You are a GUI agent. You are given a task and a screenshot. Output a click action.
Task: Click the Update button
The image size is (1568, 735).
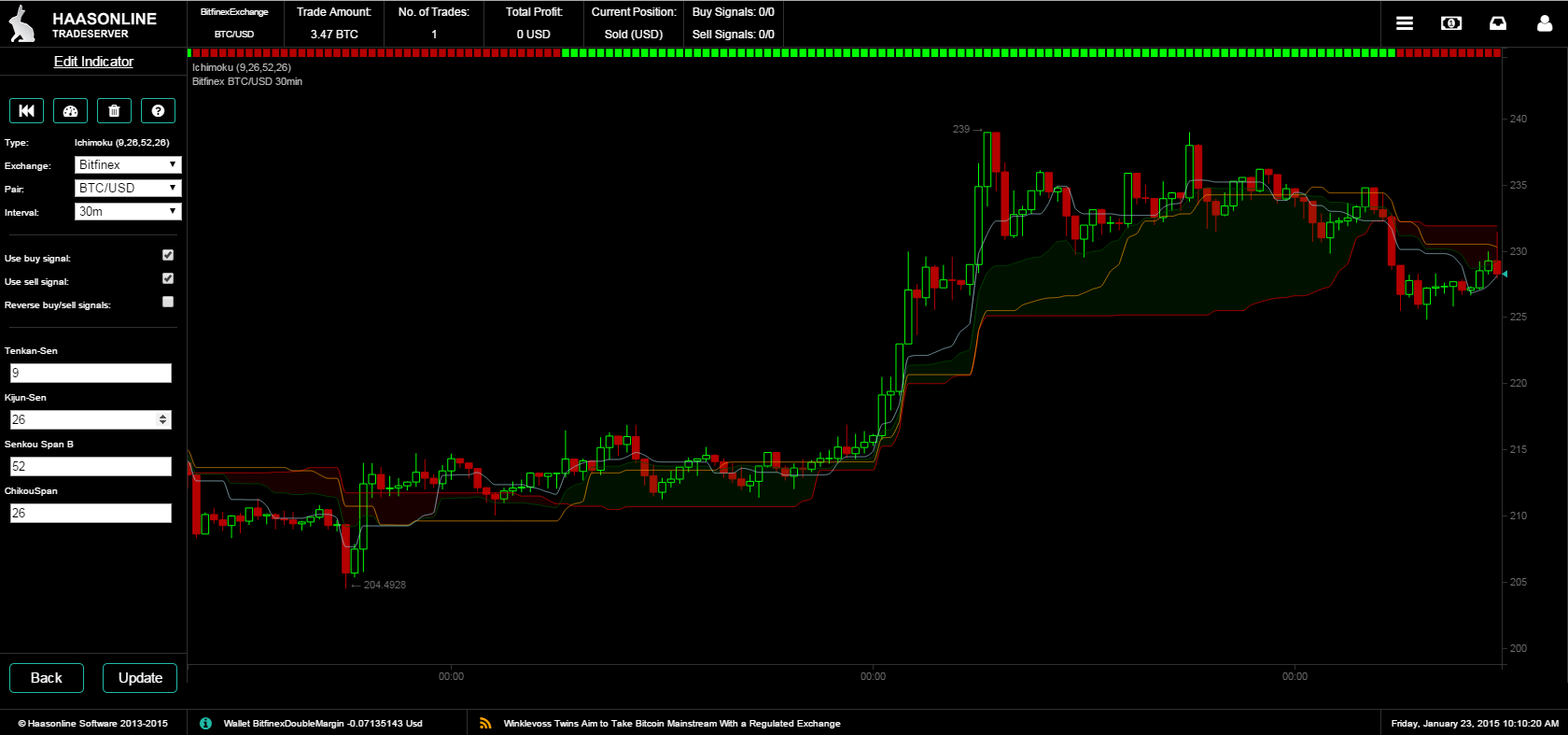coord(140,678)
